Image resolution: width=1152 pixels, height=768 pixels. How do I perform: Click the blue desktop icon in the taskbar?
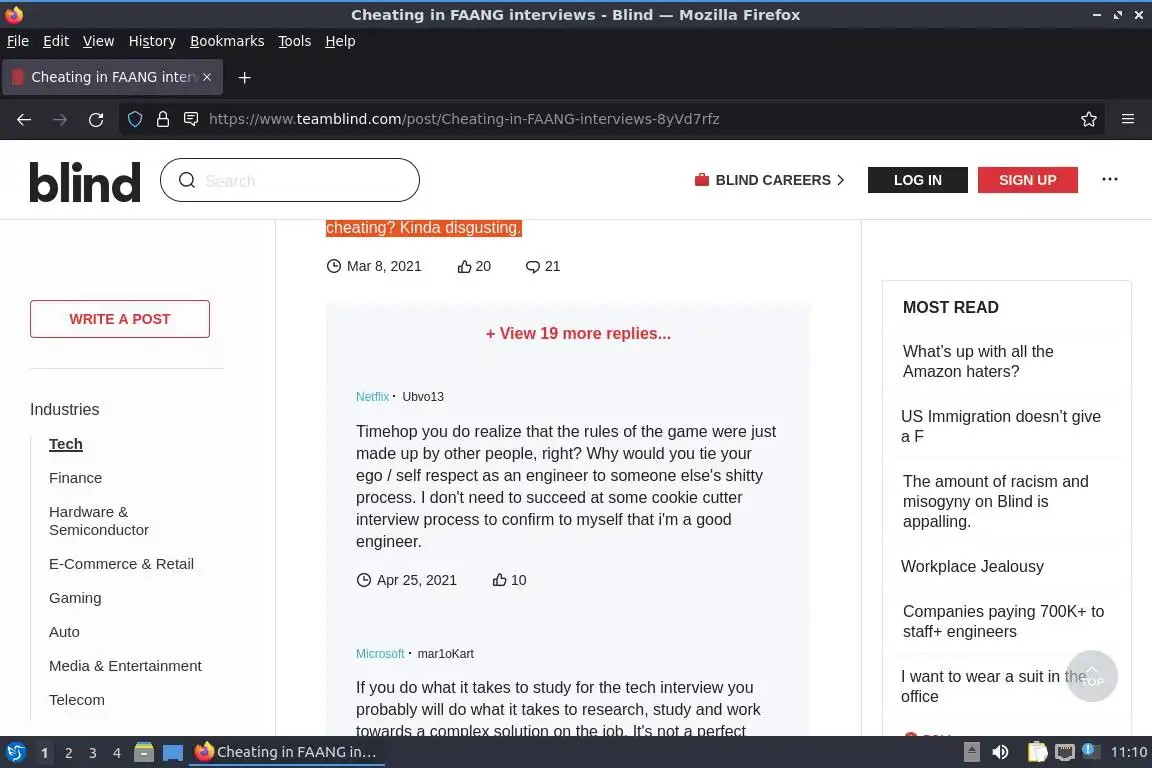point(173,753)
